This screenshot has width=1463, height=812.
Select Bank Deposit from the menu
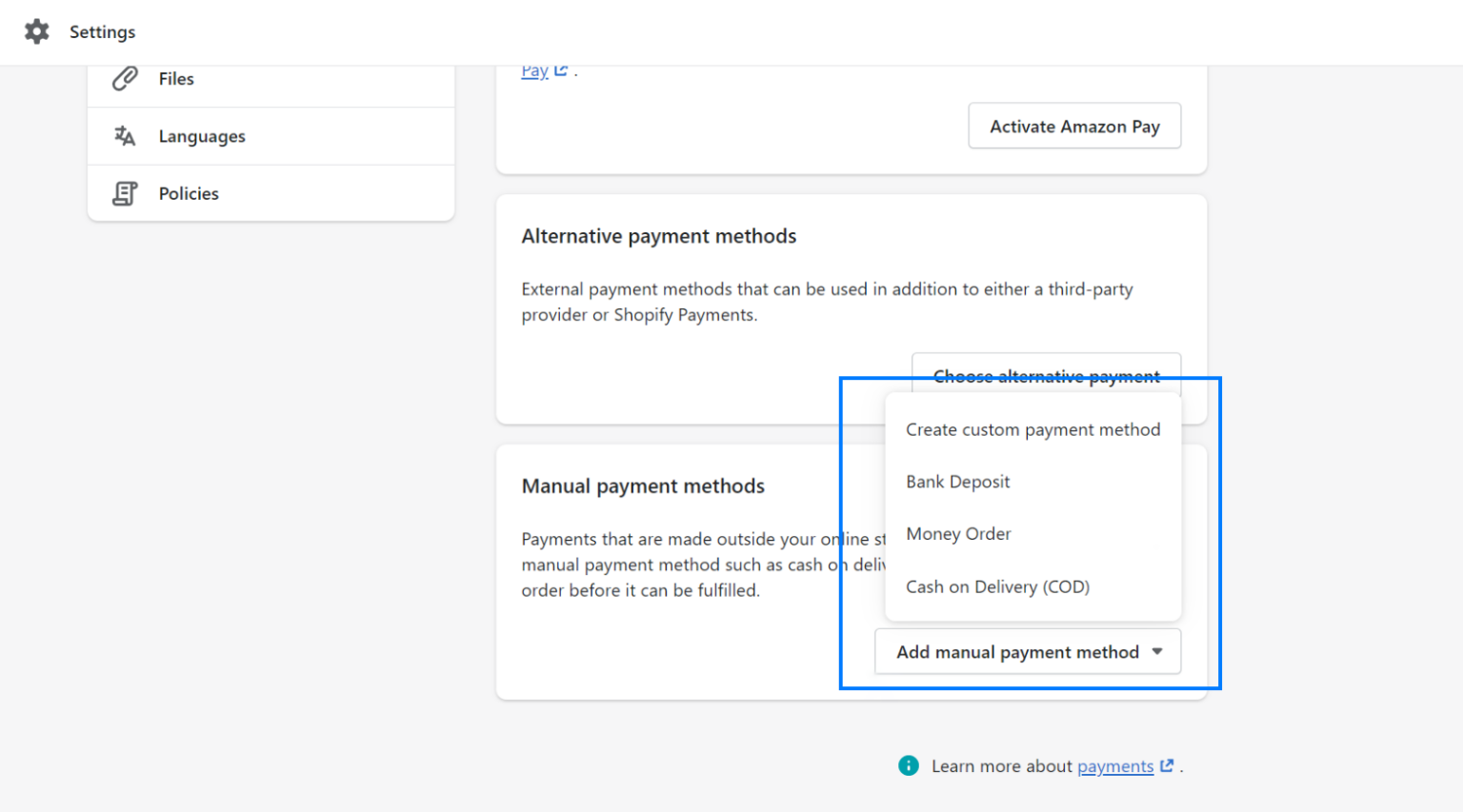[957, 482]
